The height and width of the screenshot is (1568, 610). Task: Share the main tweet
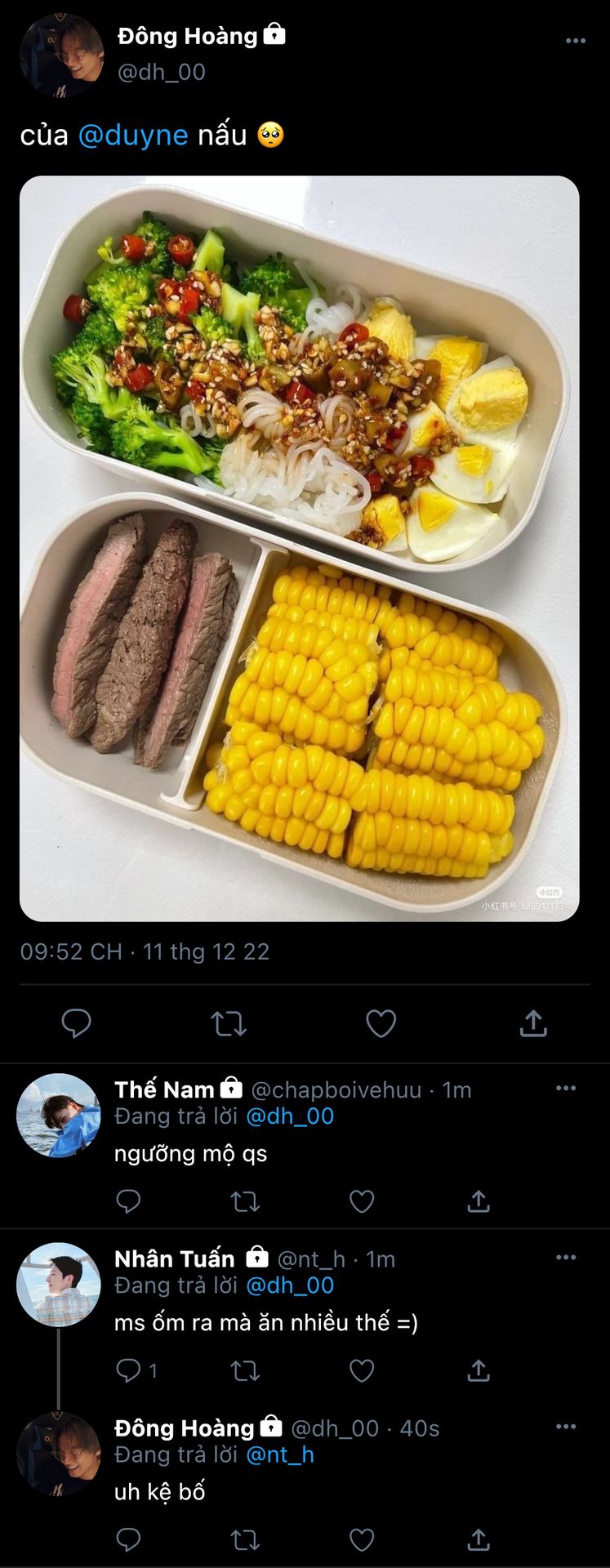coord(533,1023)
